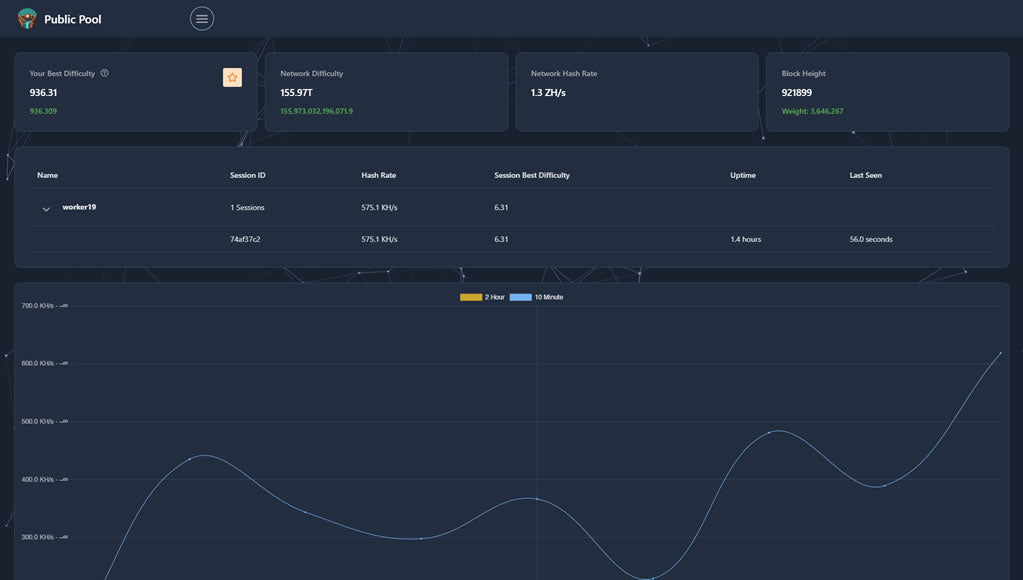Click the Public Pool logo icon
This screenshot has width=1023, height=580.
click(x=27, y=18)
